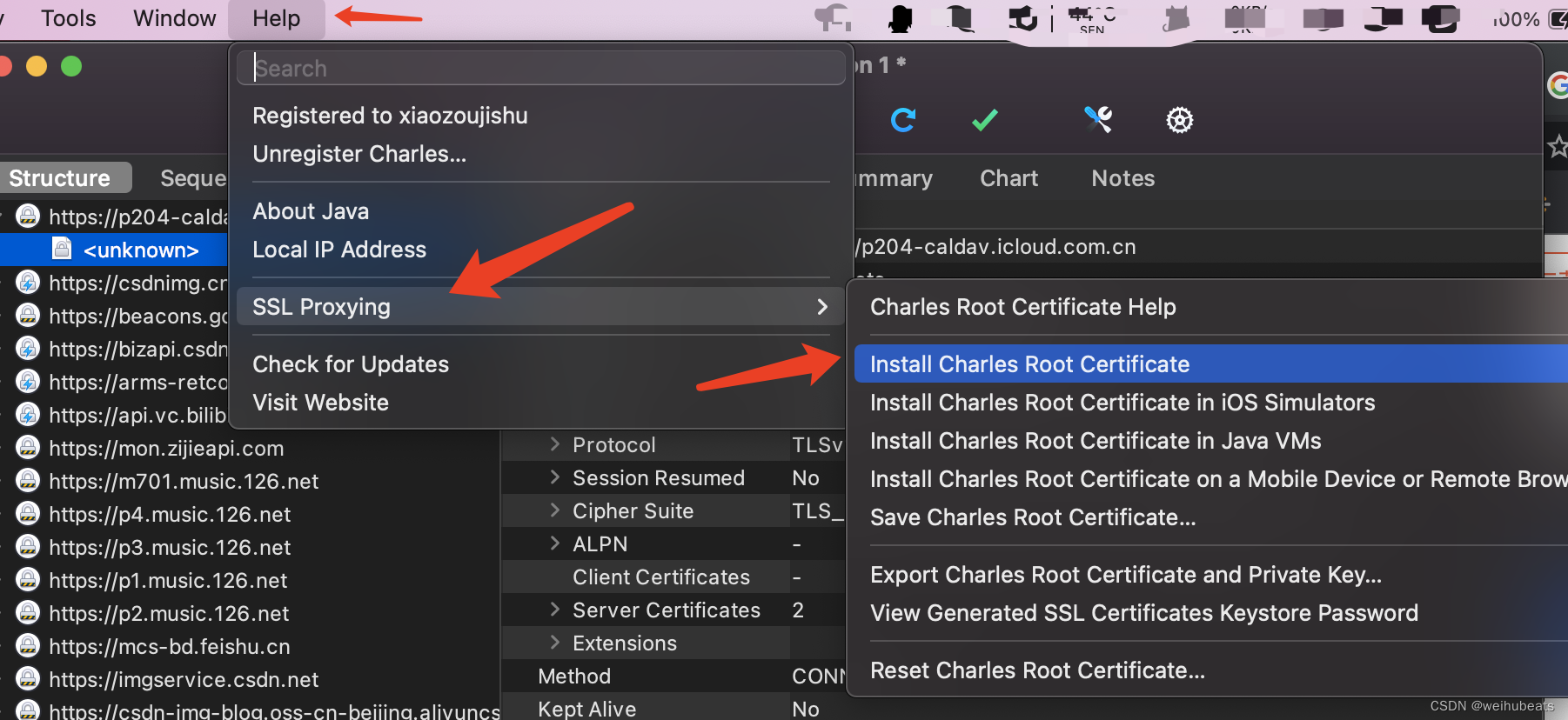Select the Kept Alive row

[673, 709]
